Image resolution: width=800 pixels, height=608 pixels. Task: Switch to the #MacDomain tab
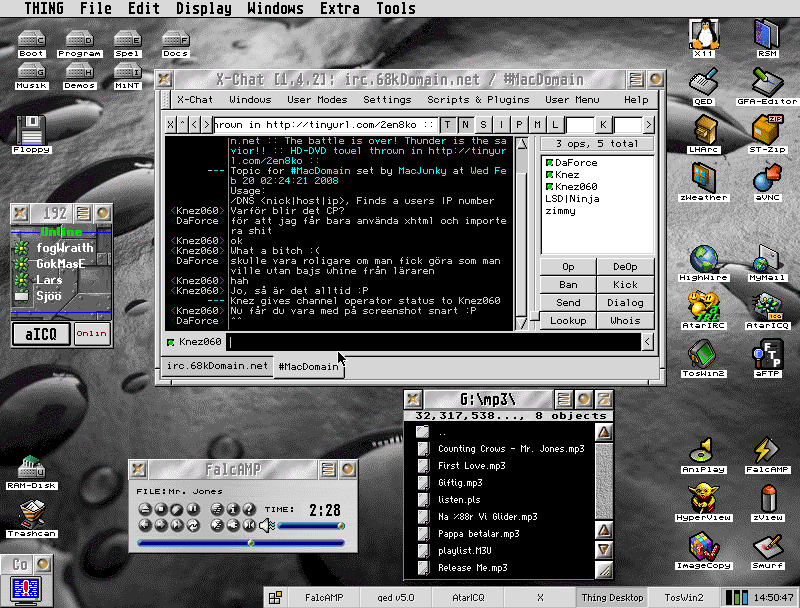point(308,367)
